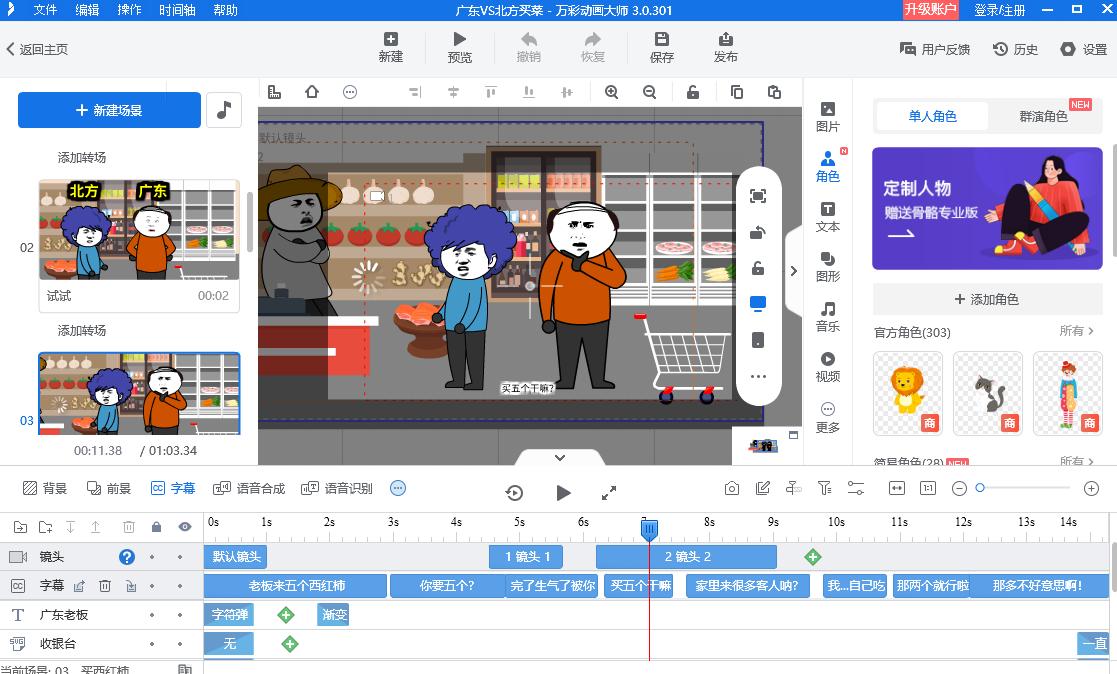Viewport: 1117px width, 674px height.
Task: Click the camera snapshot icon above the timeline
Action: (x=732, y=488)
